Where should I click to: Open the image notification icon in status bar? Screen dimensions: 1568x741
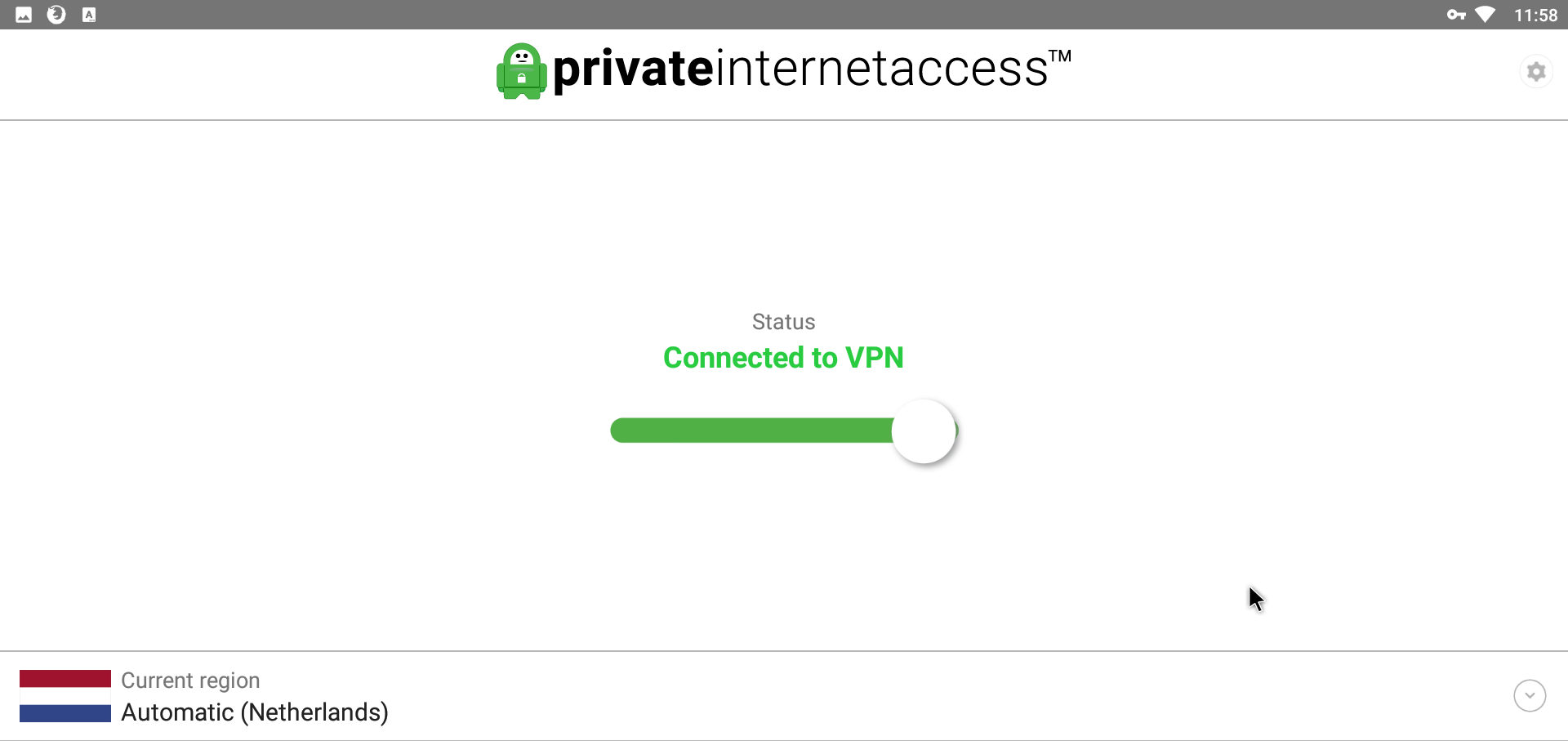(24, 15)
